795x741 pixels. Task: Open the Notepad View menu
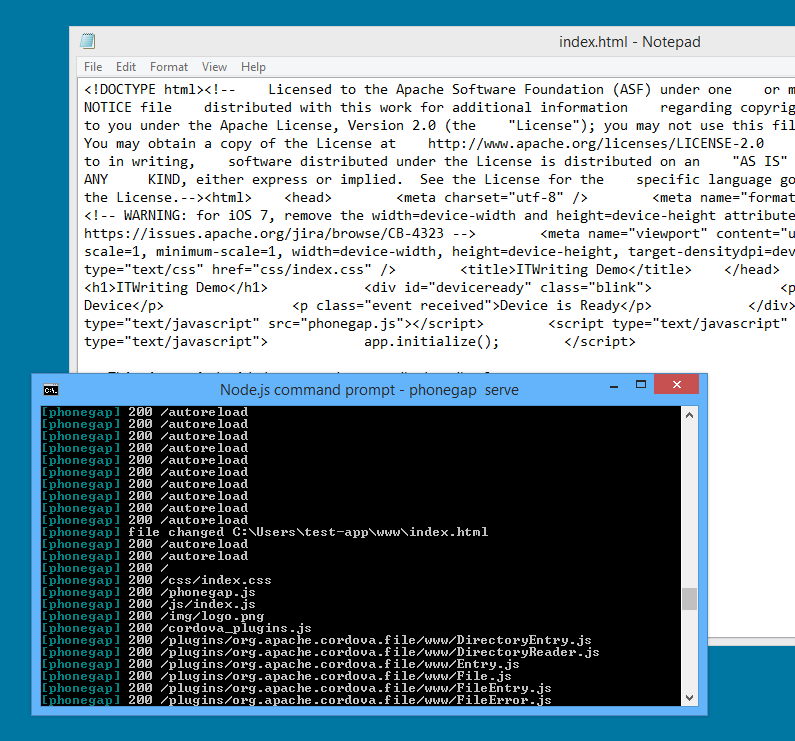214,67
